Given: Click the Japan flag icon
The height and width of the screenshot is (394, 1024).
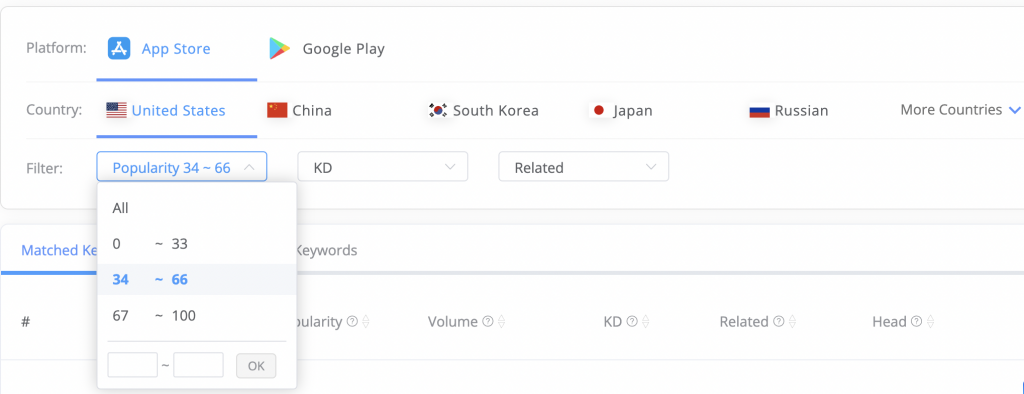Looking at the screenshot, I should [598, 110].
